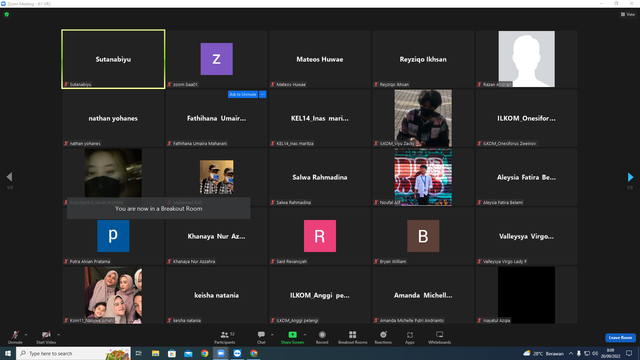Open more options button on Fathihana's tile
640x360 pixels.
(x=263, y=94)
